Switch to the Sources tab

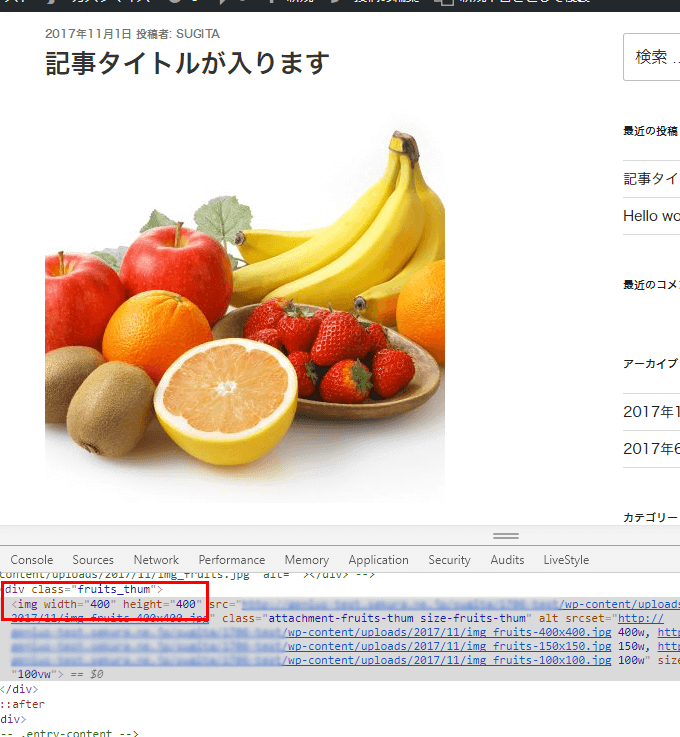93,560
